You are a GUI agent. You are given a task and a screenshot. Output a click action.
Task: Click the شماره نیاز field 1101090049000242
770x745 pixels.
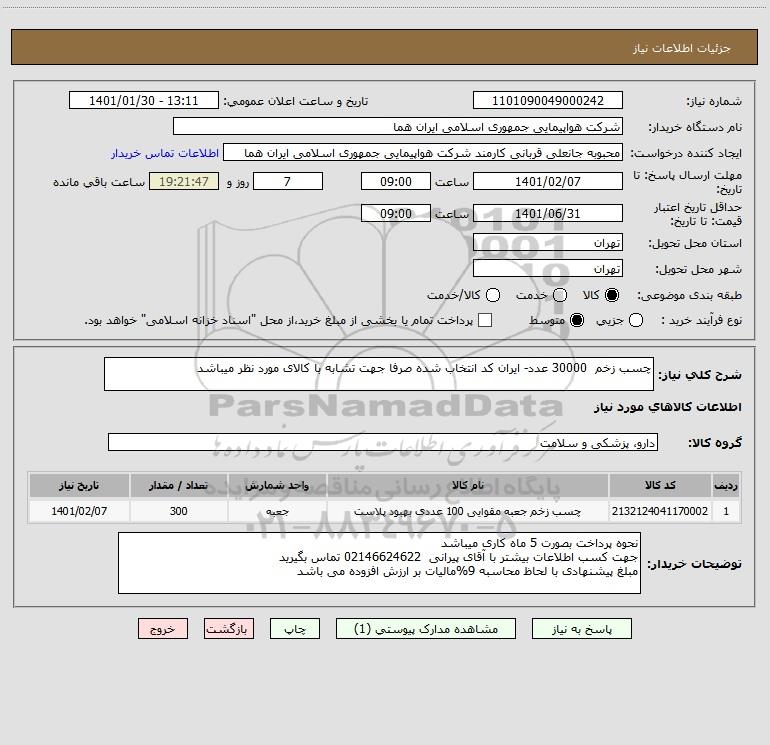coord(548,100)
